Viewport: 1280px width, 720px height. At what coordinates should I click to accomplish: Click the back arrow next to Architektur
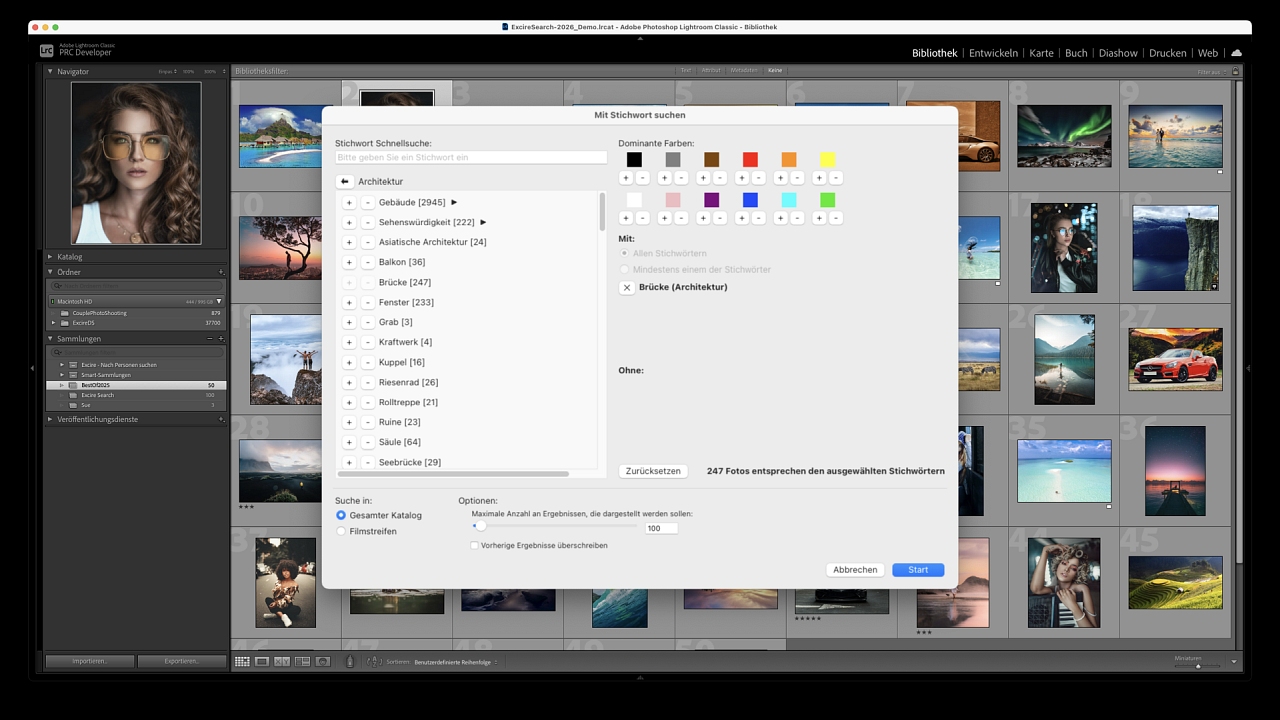[344, 182]
